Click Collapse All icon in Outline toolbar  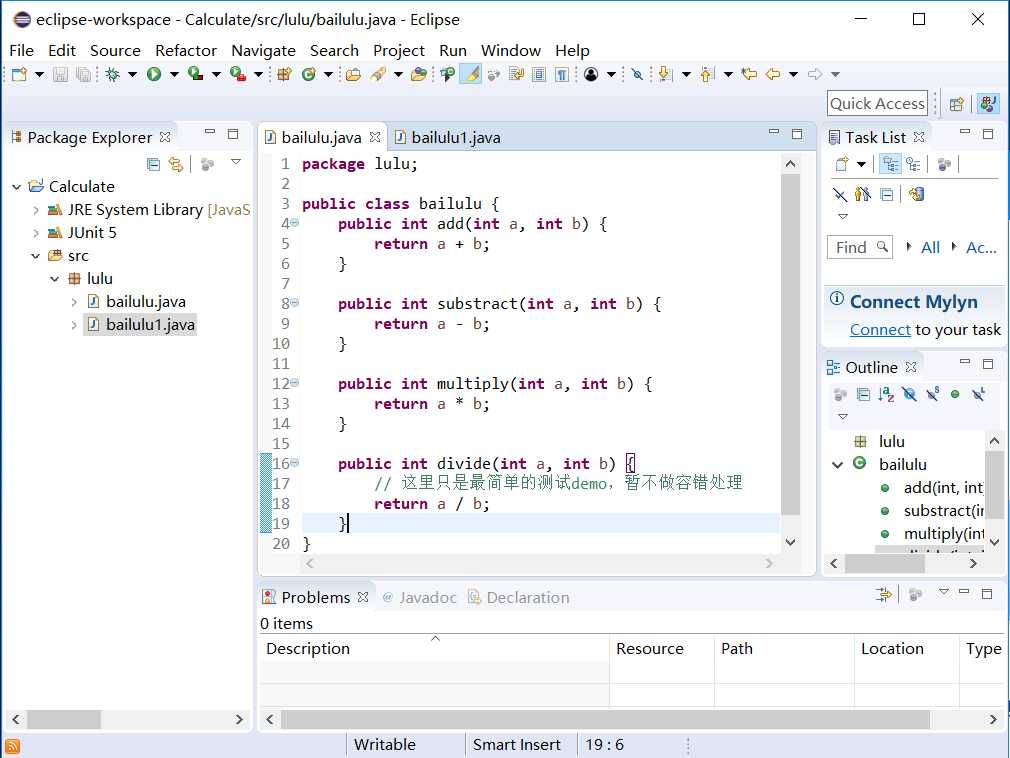pos(863,394)
